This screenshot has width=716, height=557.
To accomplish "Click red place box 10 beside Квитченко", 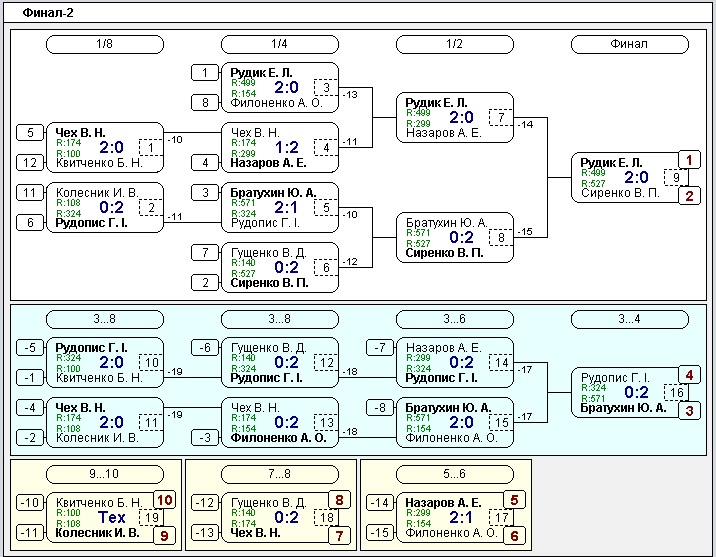I will [x=164, y=500].
